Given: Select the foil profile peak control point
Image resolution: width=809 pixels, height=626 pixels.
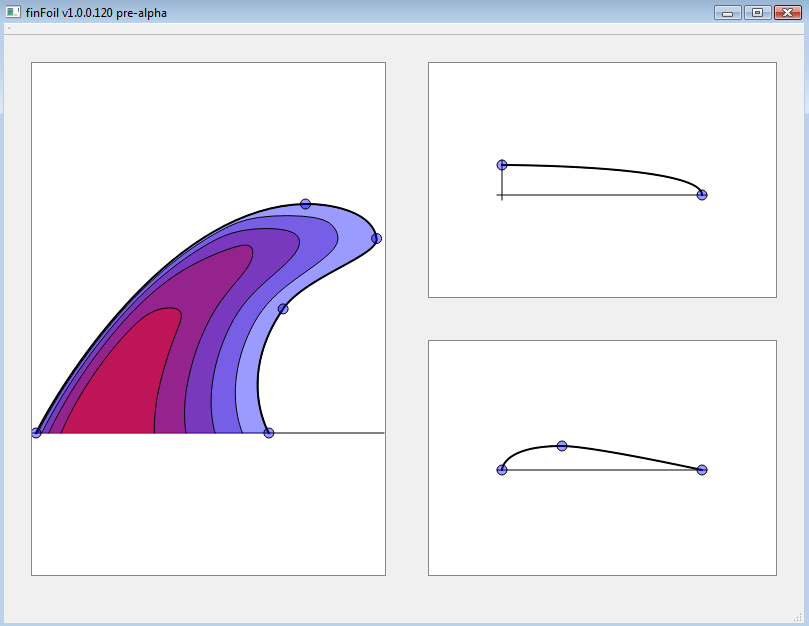Looking at the screenshot, I should tap(562, 445).
